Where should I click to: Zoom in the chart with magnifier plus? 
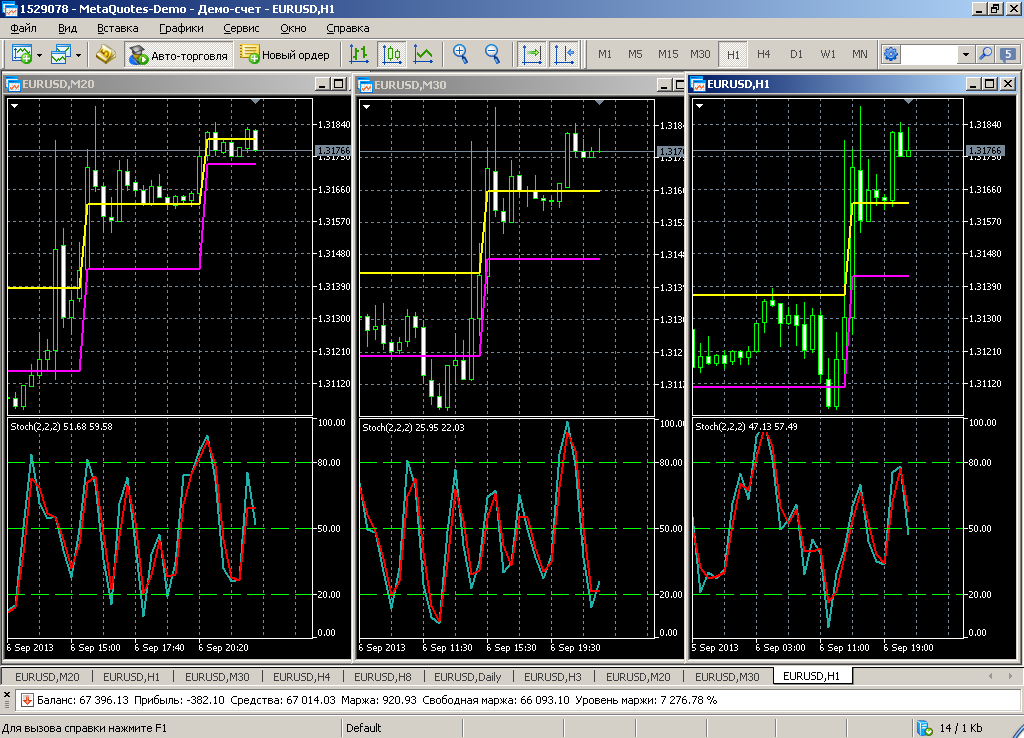tap(460, 54)
